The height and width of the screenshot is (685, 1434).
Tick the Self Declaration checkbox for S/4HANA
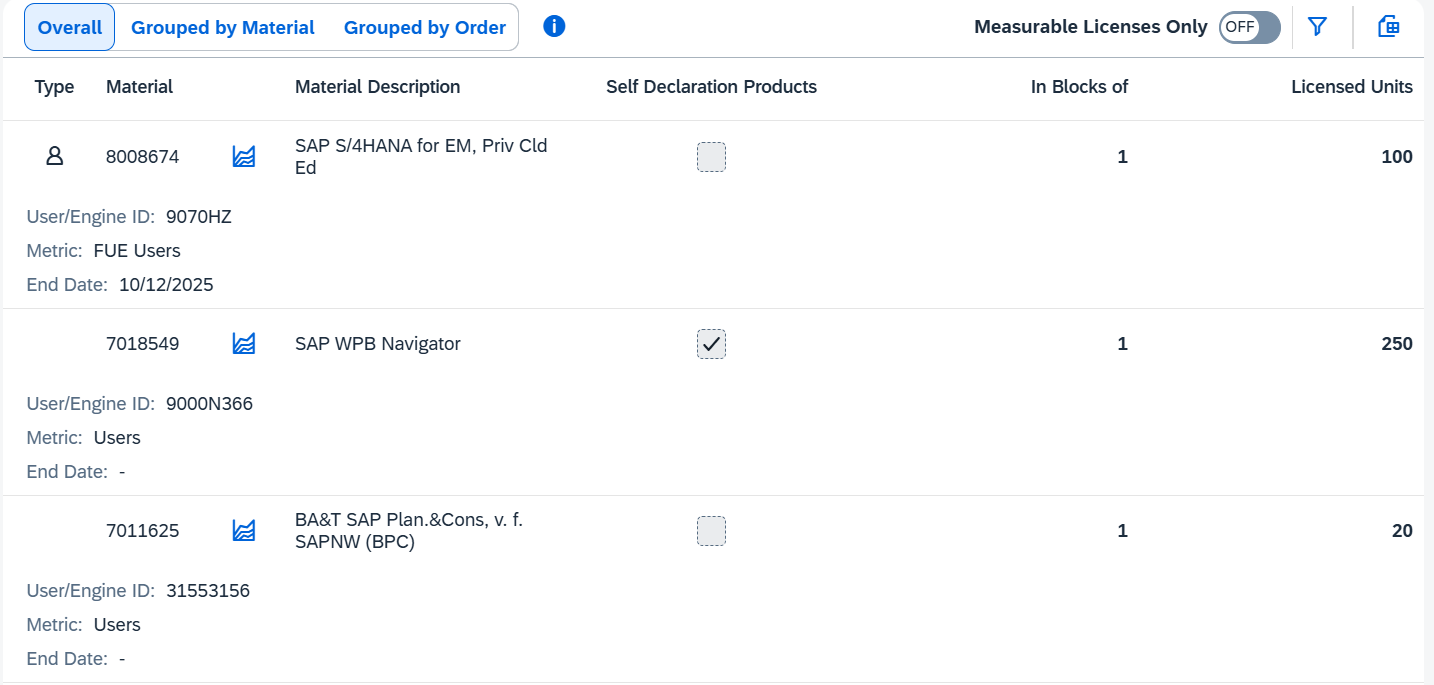coord(711,157)
